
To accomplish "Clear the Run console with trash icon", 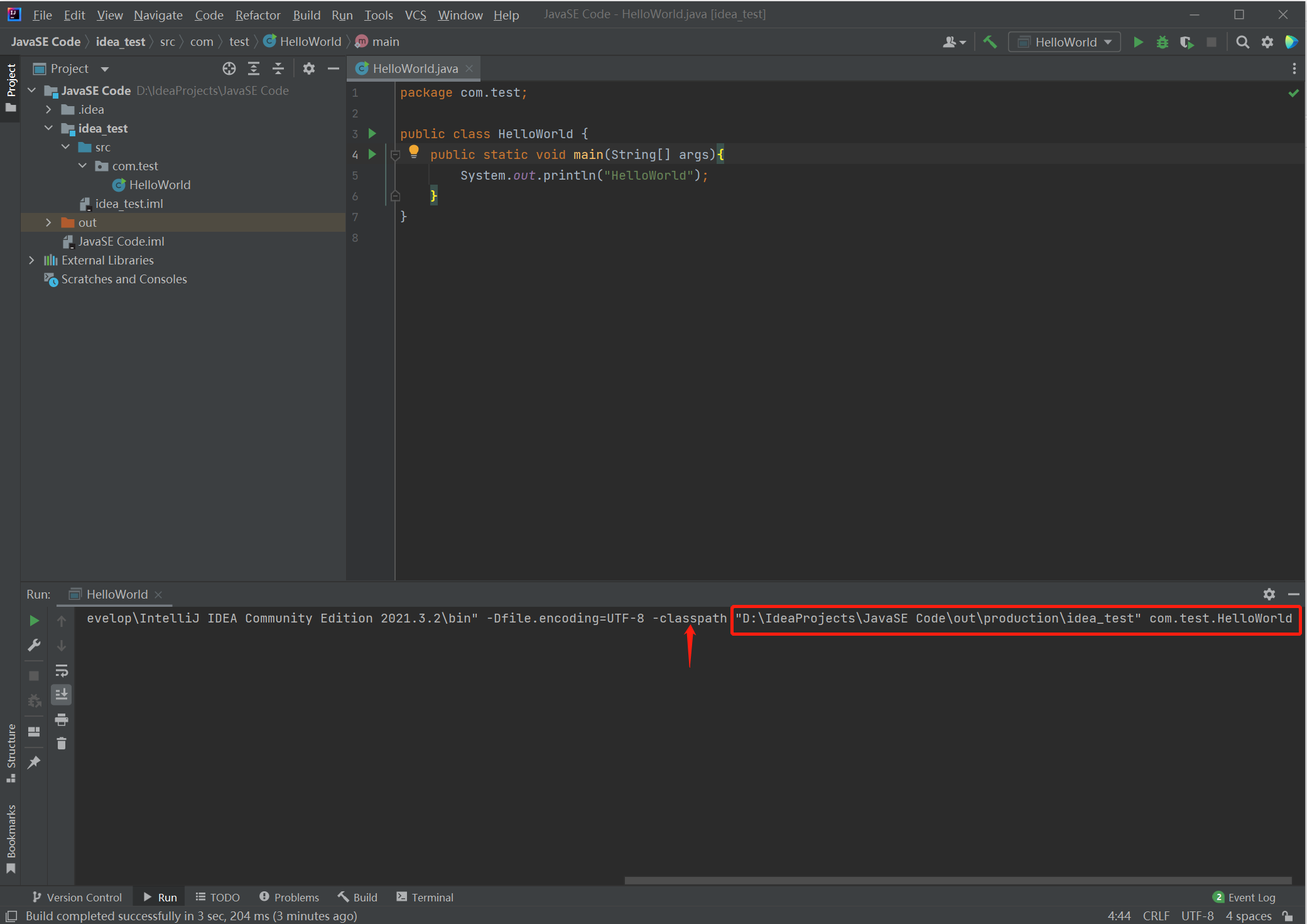I will (x=62, y=743).
